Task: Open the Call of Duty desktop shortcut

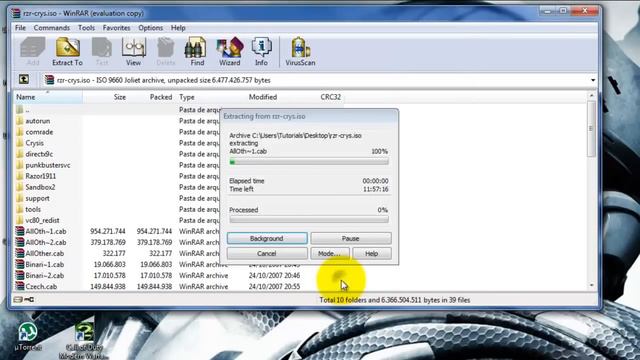Action: pos(84,340)
